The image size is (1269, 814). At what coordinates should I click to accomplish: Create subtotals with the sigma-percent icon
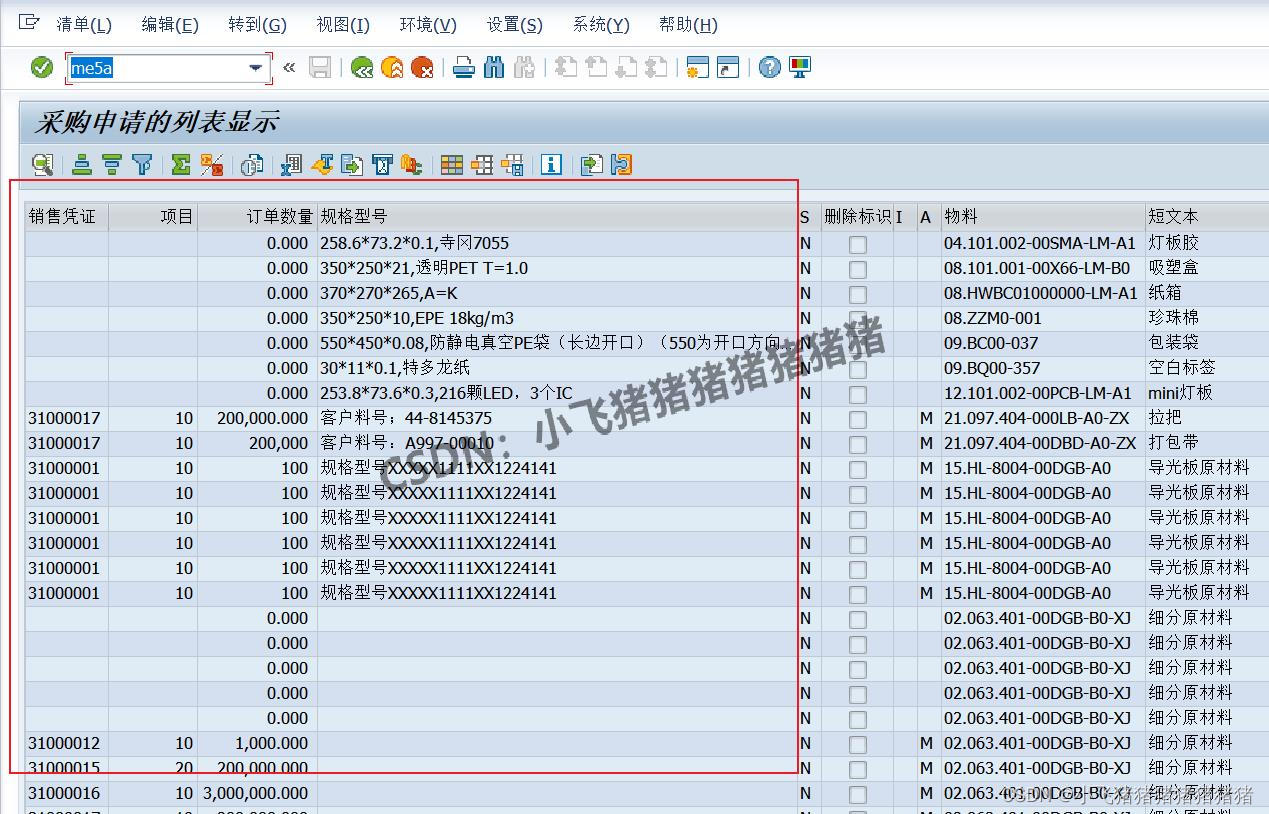(x=212, y=164)
